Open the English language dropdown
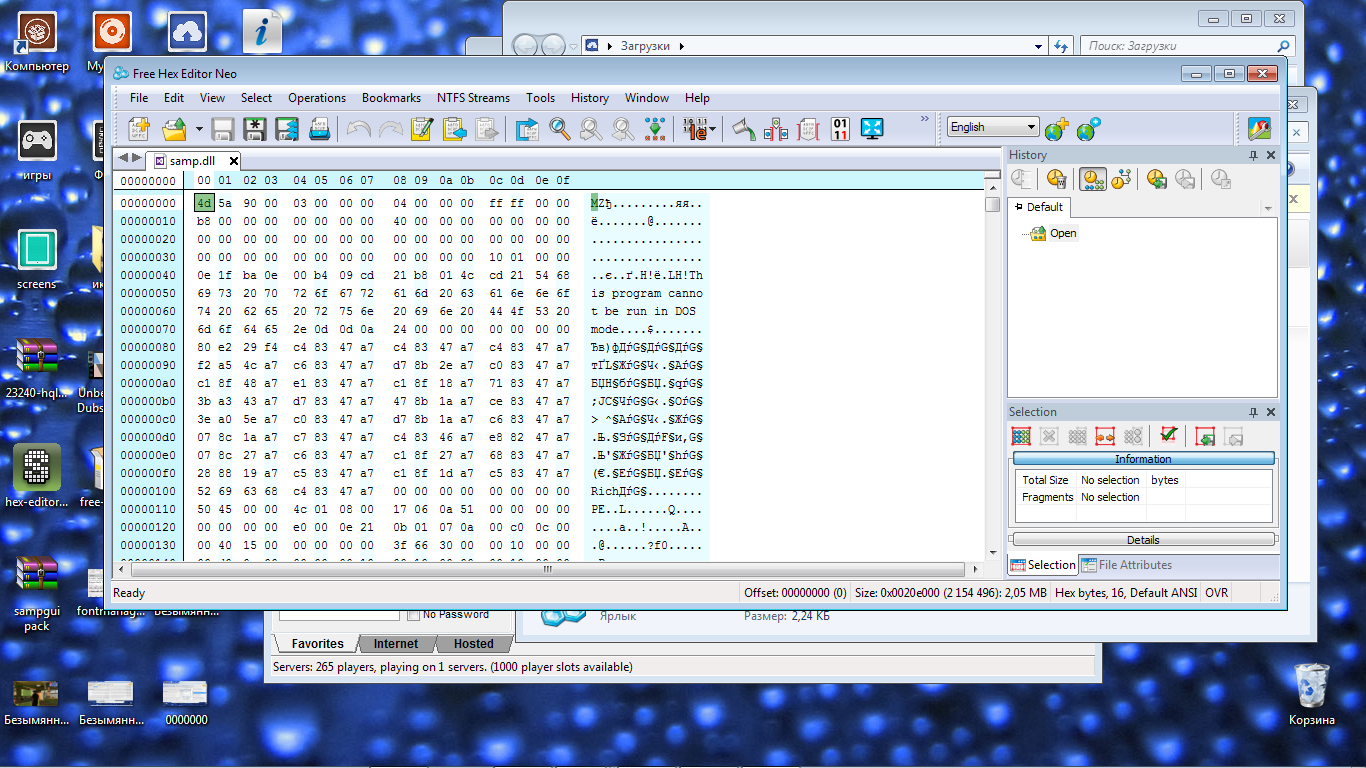Screen dimensions: 1366x768 point(993,127)
